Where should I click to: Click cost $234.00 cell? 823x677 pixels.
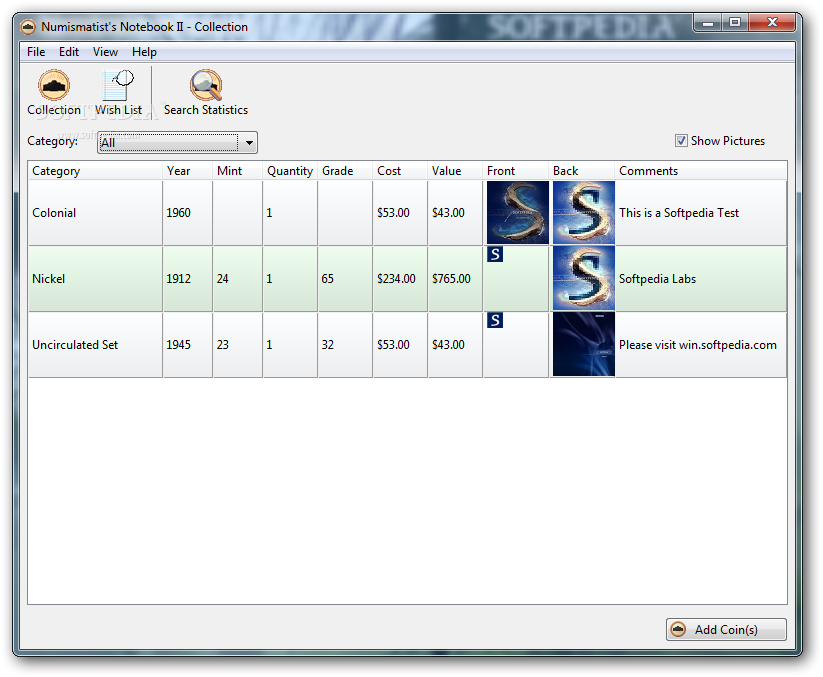(400, 279)
